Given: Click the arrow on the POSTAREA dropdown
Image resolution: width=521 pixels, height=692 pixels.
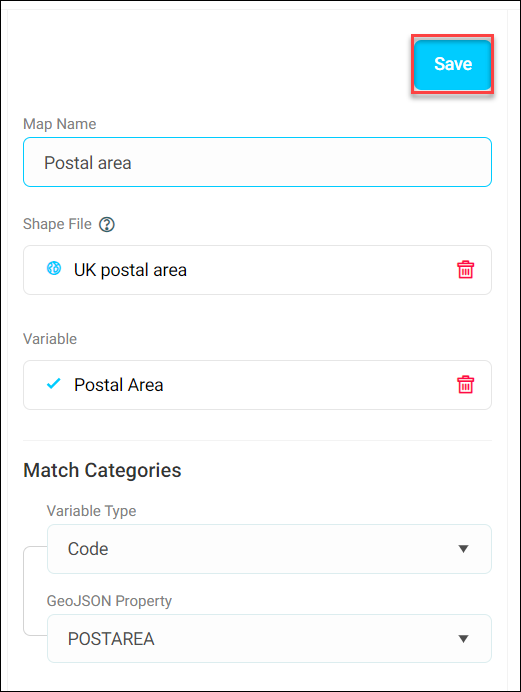Looking at the screenshot, I should [463, 639].
